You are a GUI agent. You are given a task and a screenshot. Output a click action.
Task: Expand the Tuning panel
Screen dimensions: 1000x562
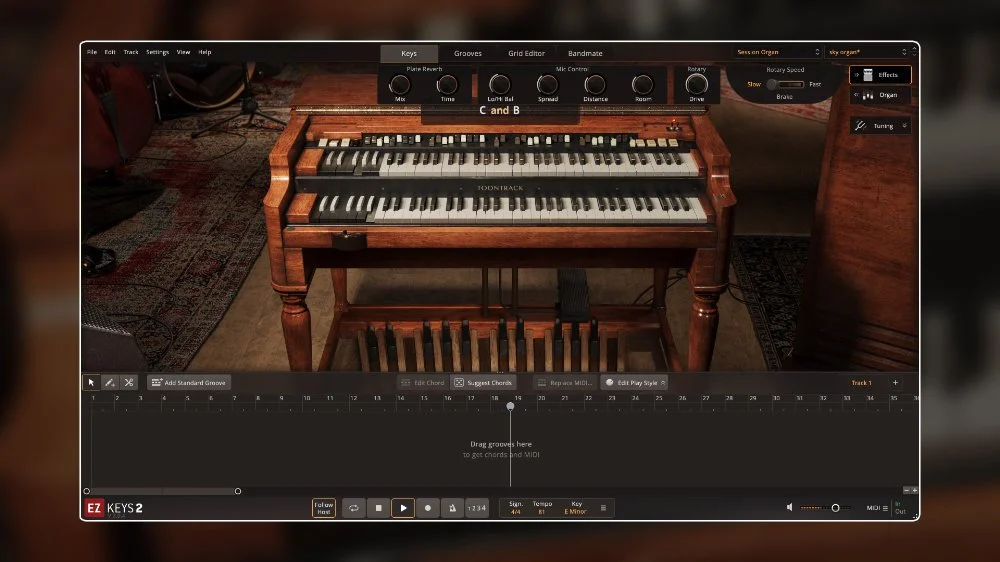coord(880,126)
